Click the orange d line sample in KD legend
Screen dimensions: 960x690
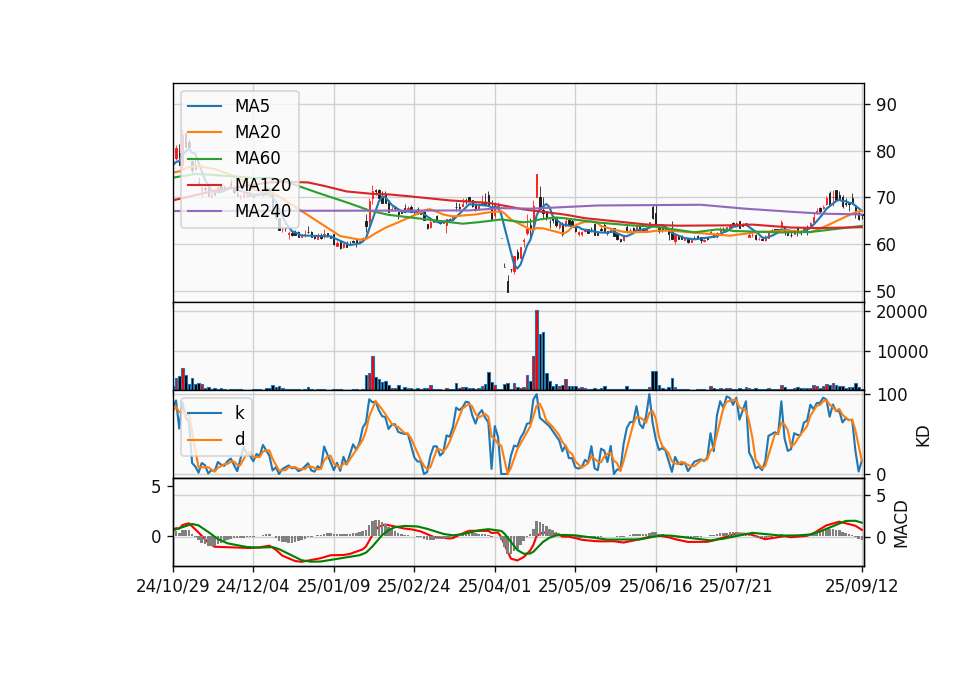pos(204,439)
